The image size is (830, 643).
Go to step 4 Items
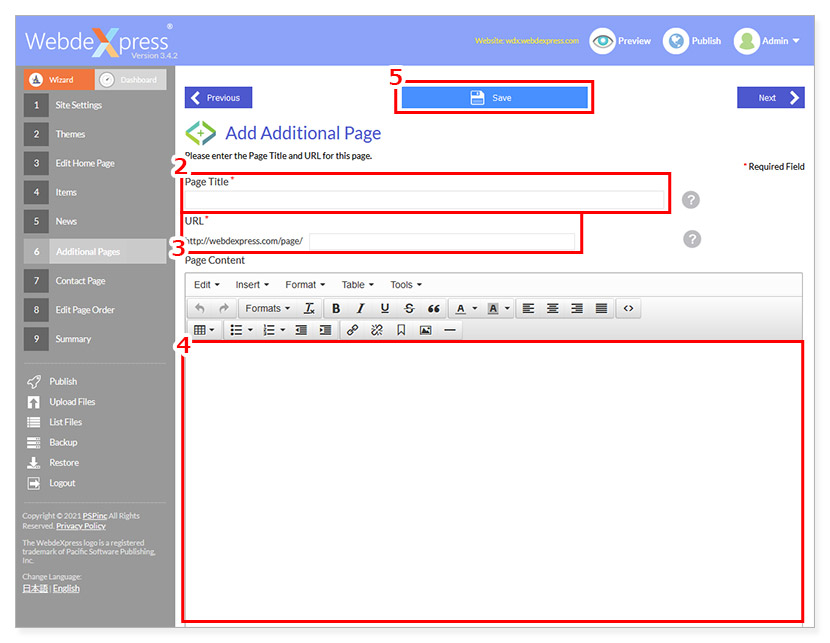point(95,192)
